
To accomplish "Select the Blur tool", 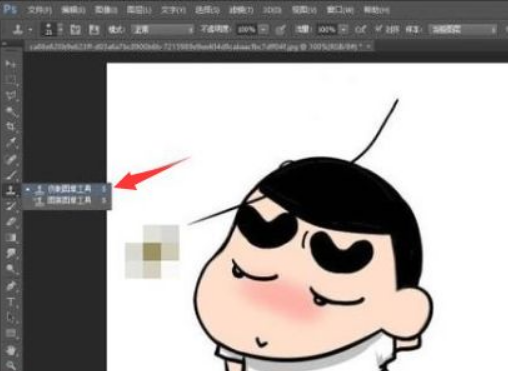I will [x=10, y=253].
